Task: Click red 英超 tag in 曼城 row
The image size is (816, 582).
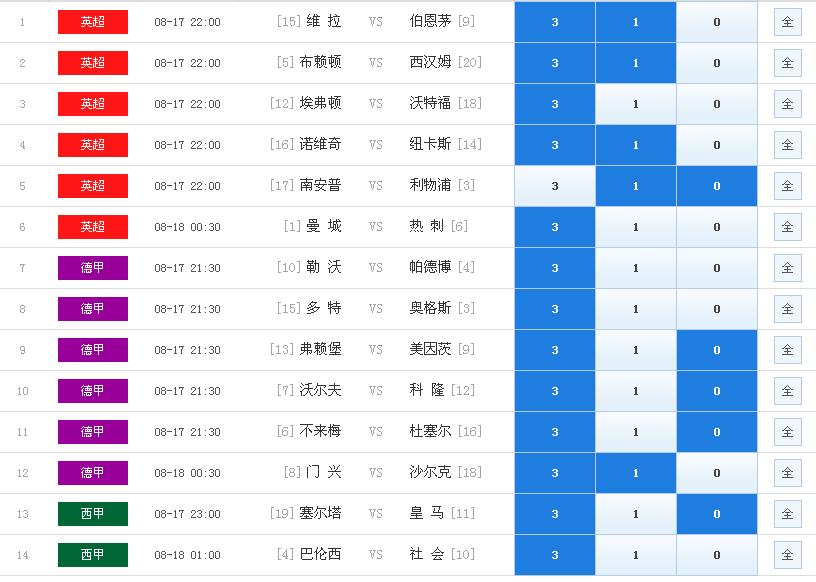Action: (x=93, y=227)
